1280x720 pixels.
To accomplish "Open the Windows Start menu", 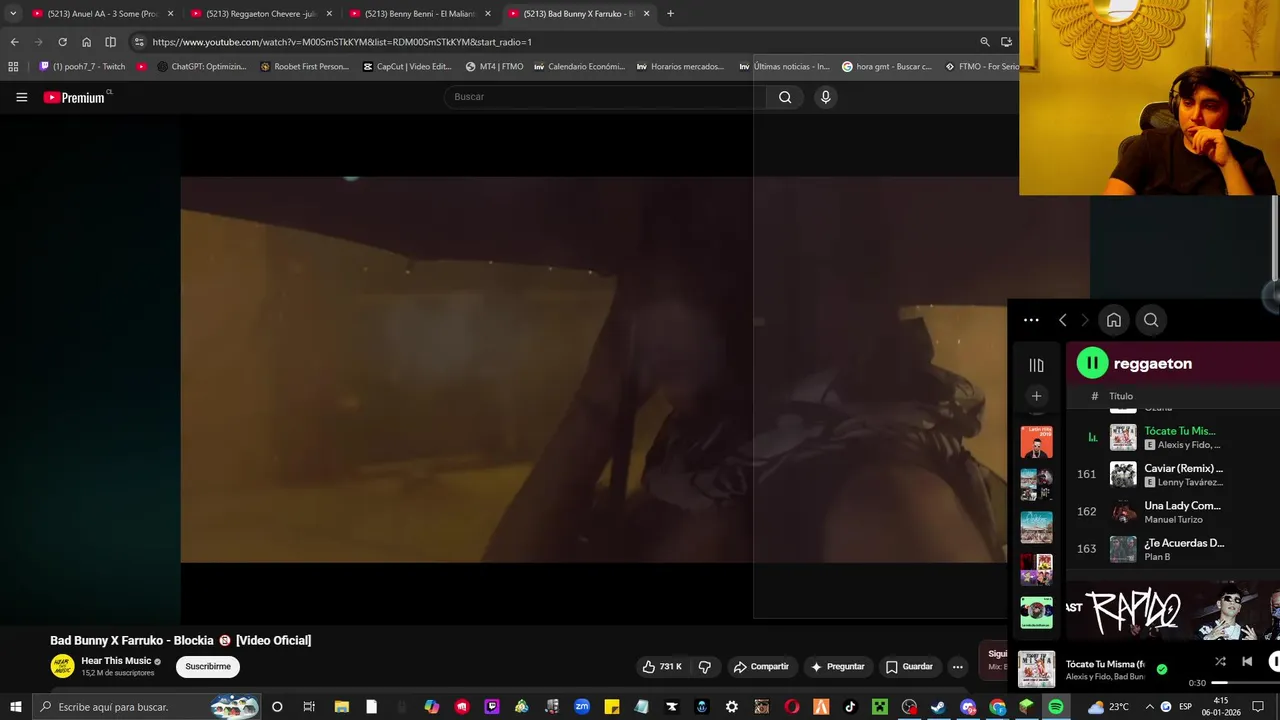I will [15, 707].
